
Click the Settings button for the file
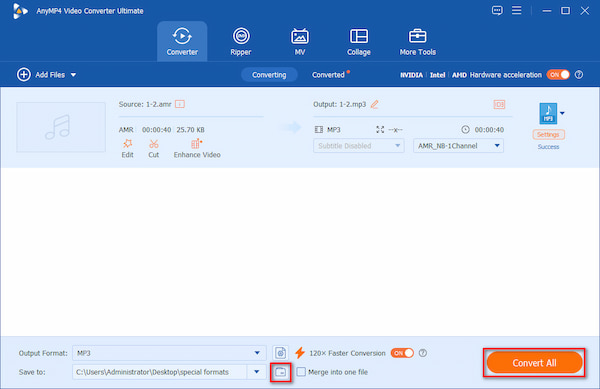point(548,135)
